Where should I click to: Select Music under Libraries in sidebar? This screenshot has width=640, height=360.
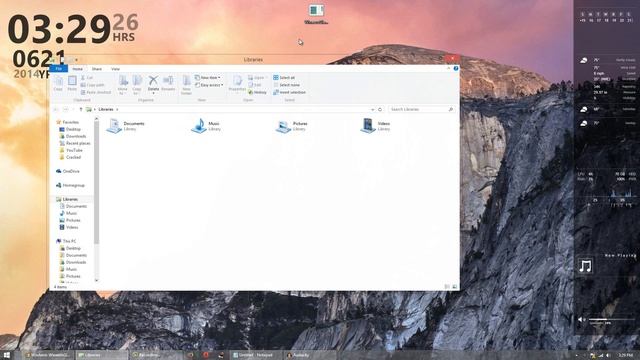click(x=68, y=213)
